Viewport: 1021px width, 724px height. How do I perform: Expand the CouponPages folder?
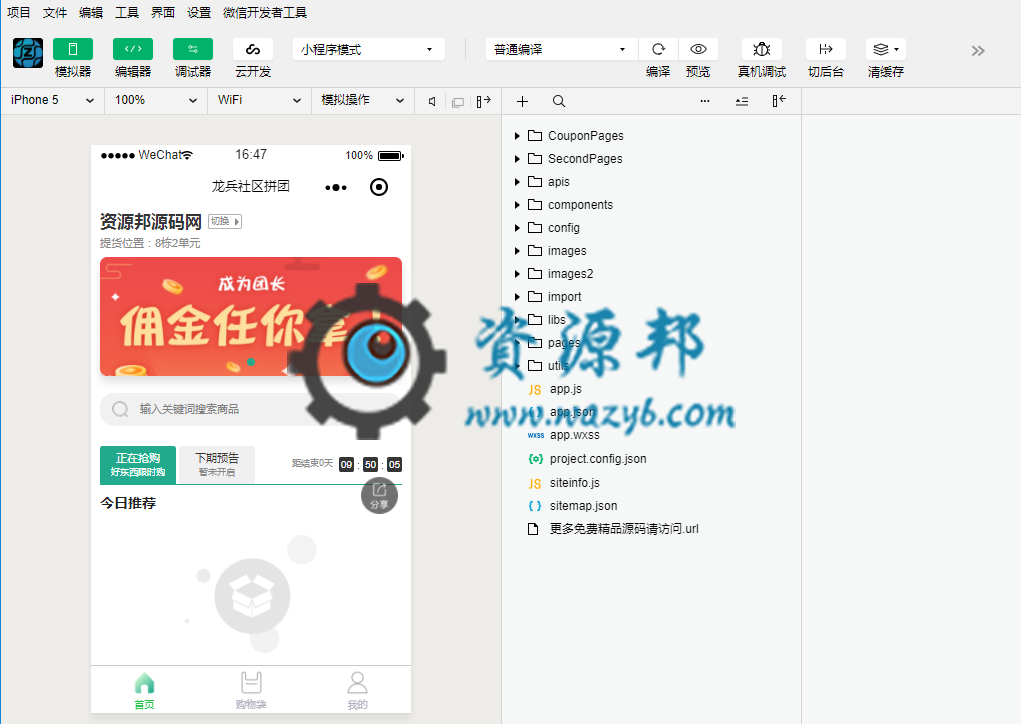coord(517,136)
